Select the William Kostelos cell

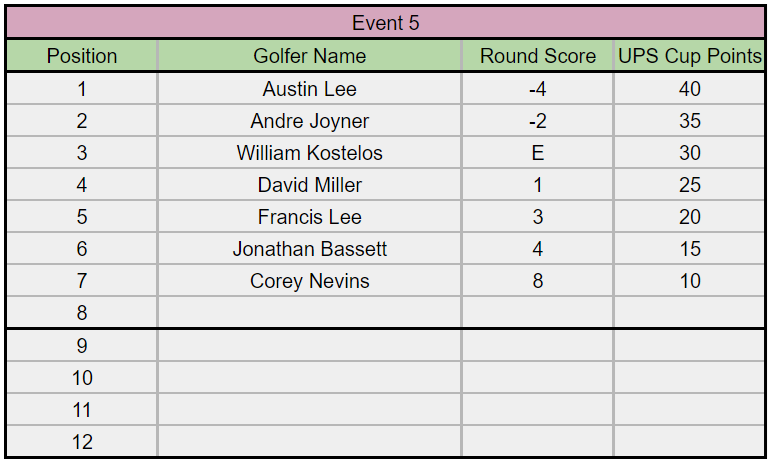point(309,153)
